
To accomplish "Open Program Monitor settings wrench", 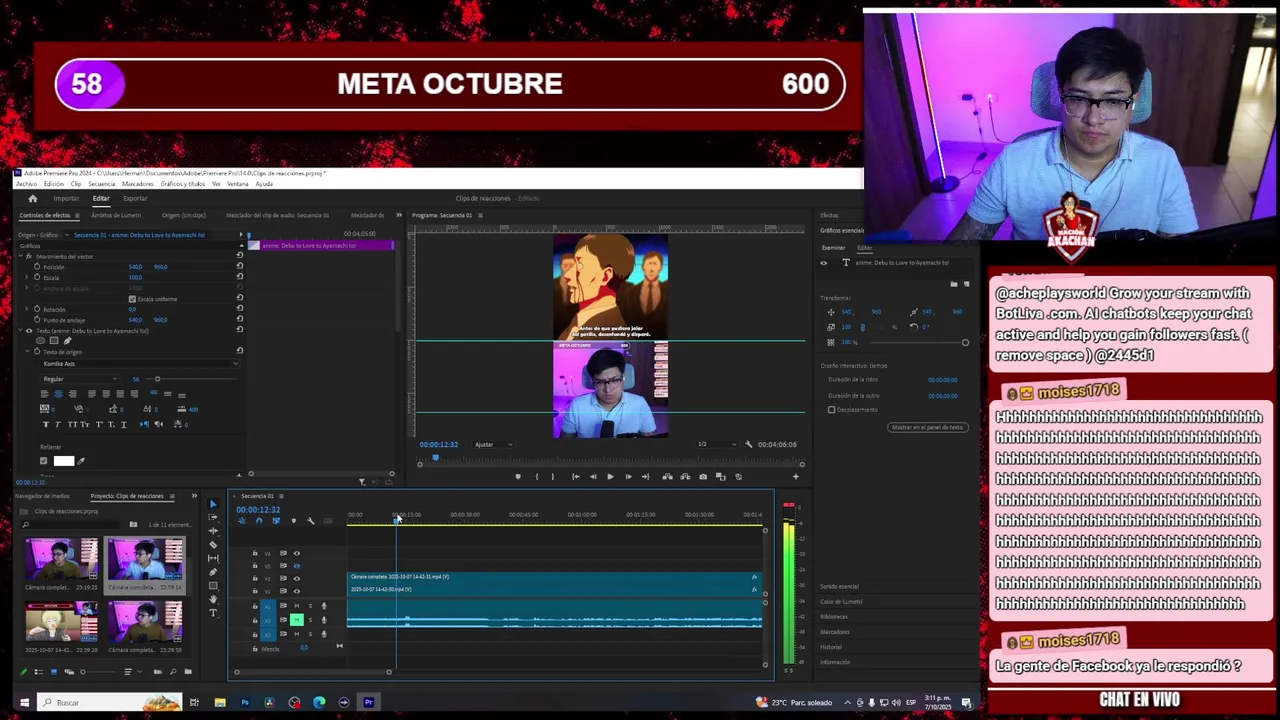I will pos(748,444).
